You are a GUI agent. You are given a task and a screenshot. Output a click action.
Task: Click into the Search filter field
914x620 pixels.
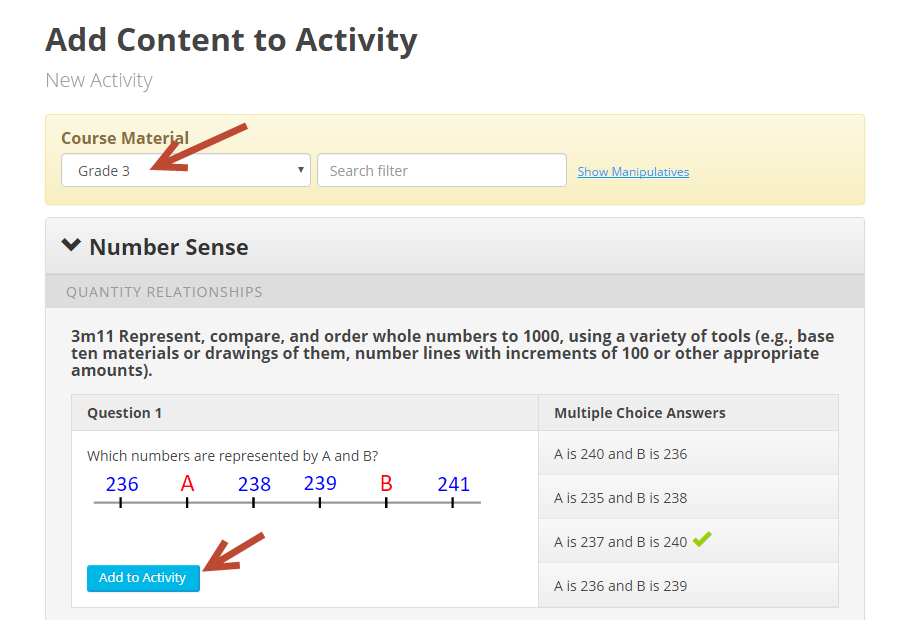(442, 170)
